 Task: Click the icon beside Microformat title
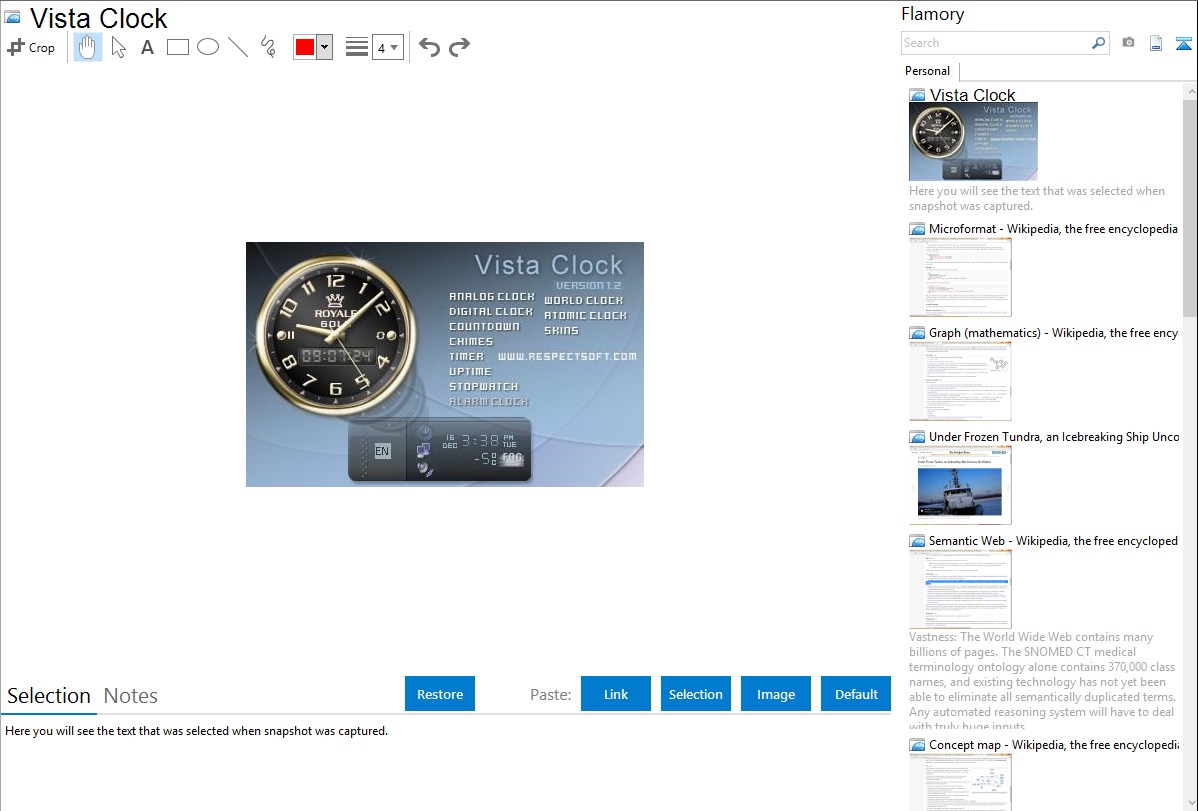click(917, 229)
